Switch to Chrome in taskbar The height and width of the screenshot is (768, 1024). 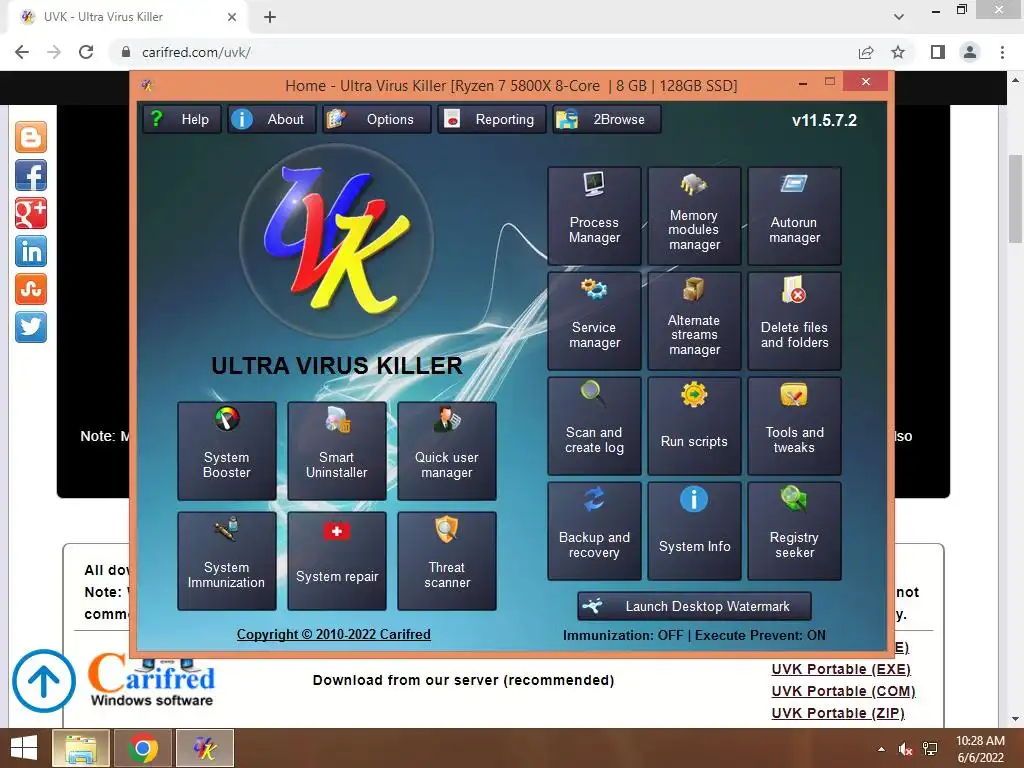[143, 748]
